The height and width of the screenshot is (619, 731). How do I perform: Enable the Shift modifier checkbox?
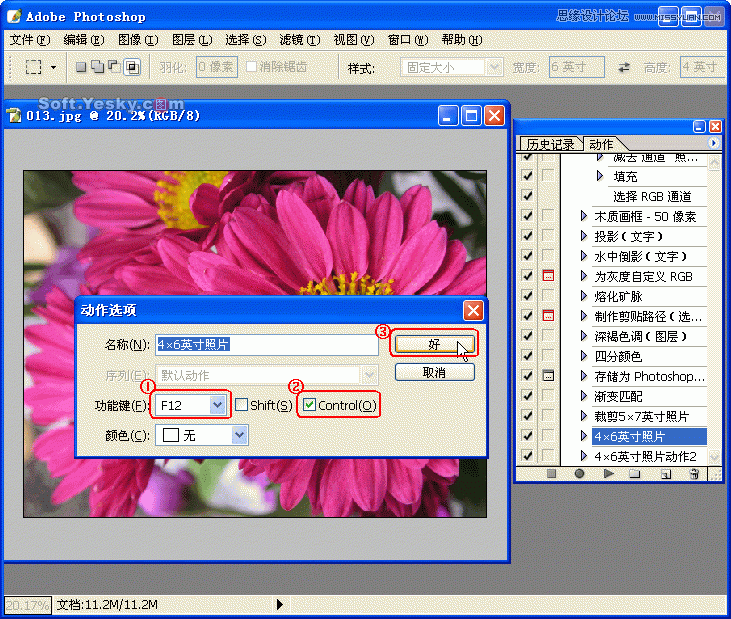pyautogui.click(x=242, y=405)
